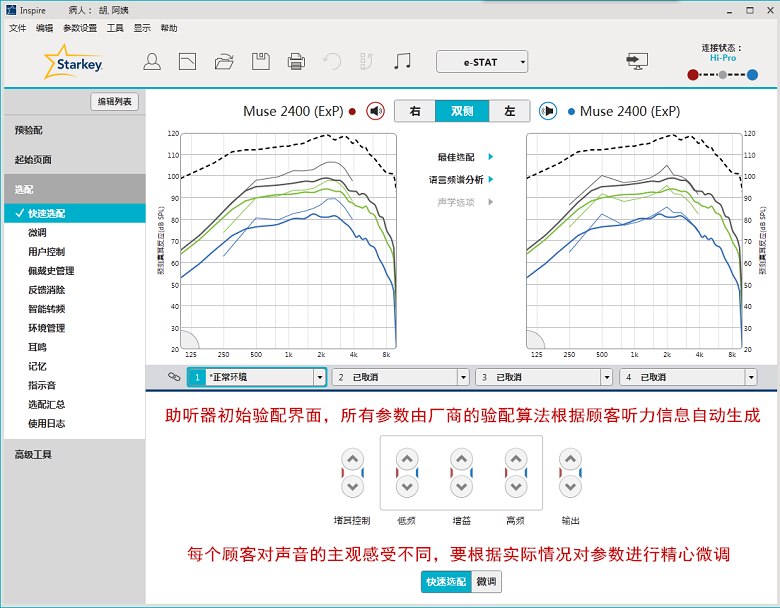This screenshot has width=780, height=608.
Task: Open the 参数设置 menu
Action: coord(80,28)
